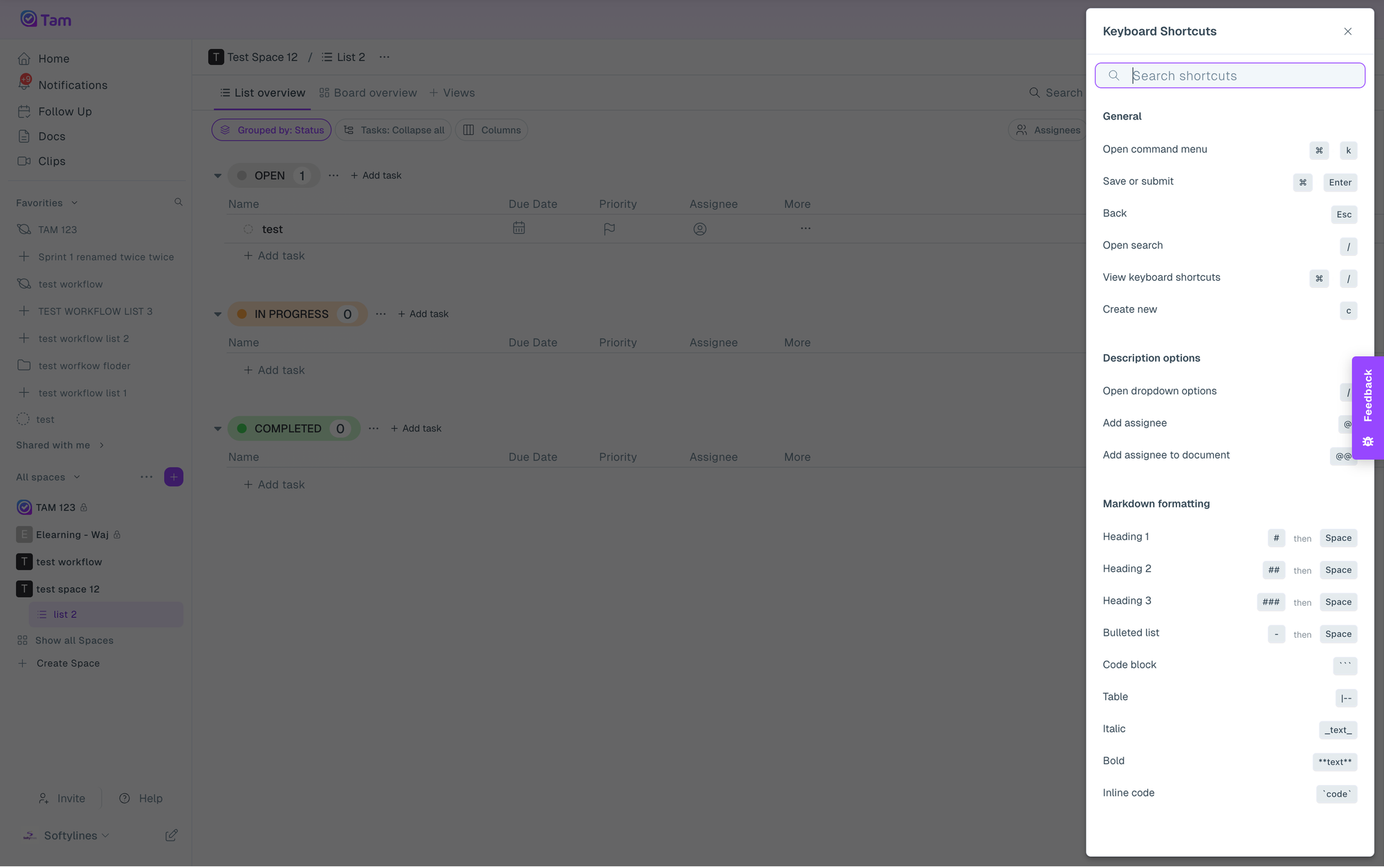Select list 2 in the sidebar
Screen dimensions: 1384x868
[65, 615]
